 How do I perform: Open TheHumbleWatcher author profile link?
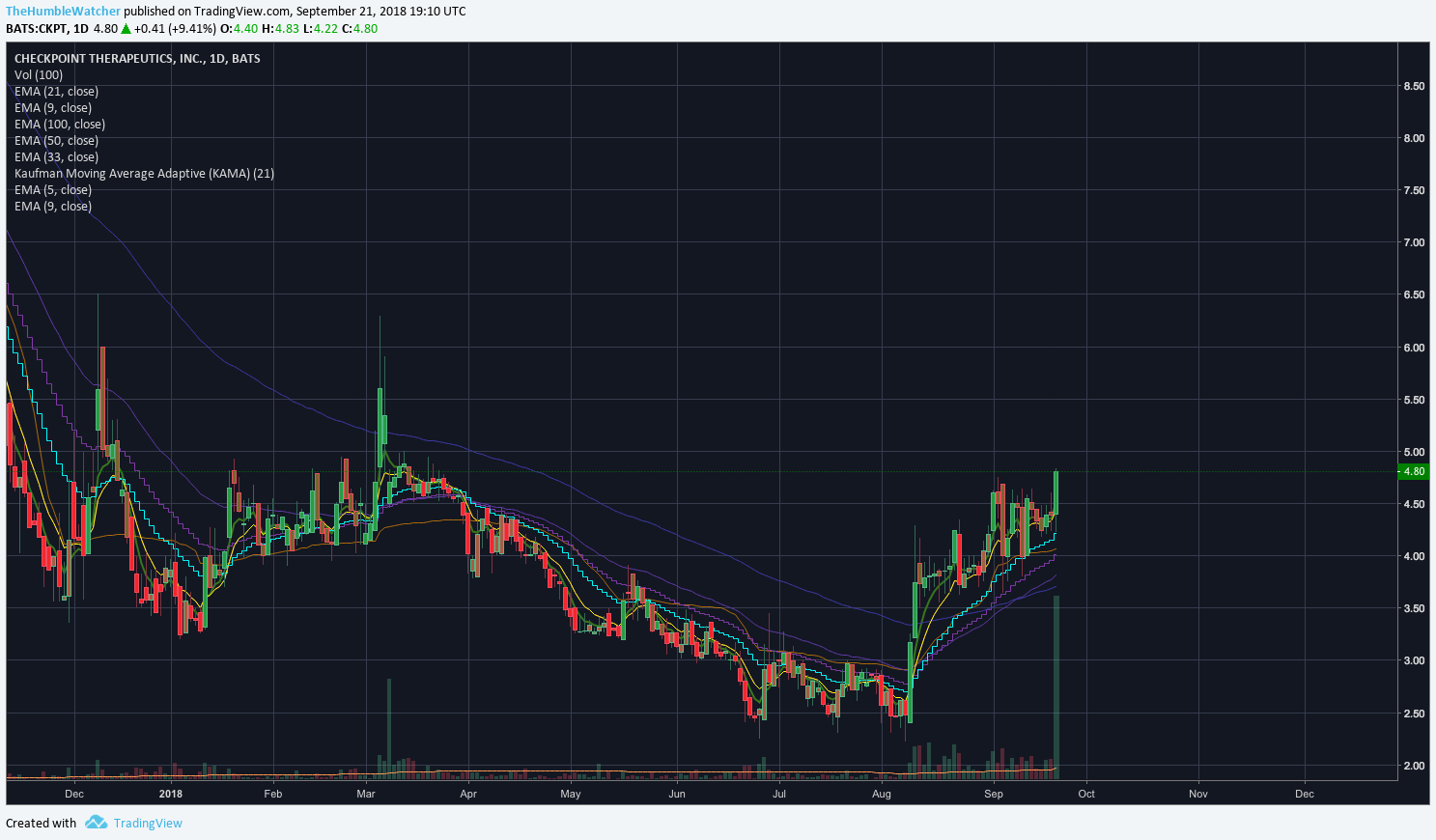[64, 12]
